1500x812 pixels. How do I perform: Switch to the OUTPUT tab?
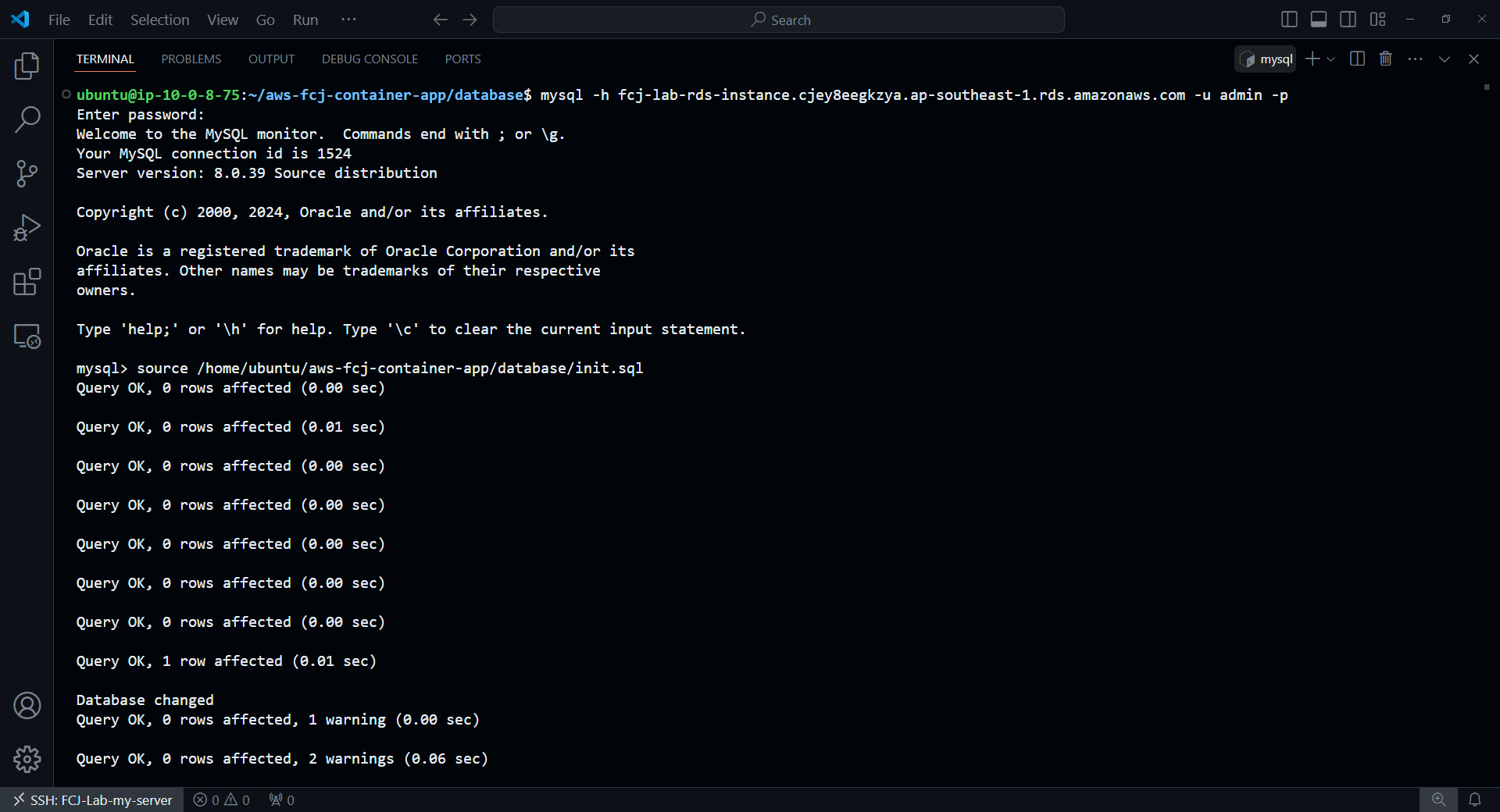pos(271,59)
